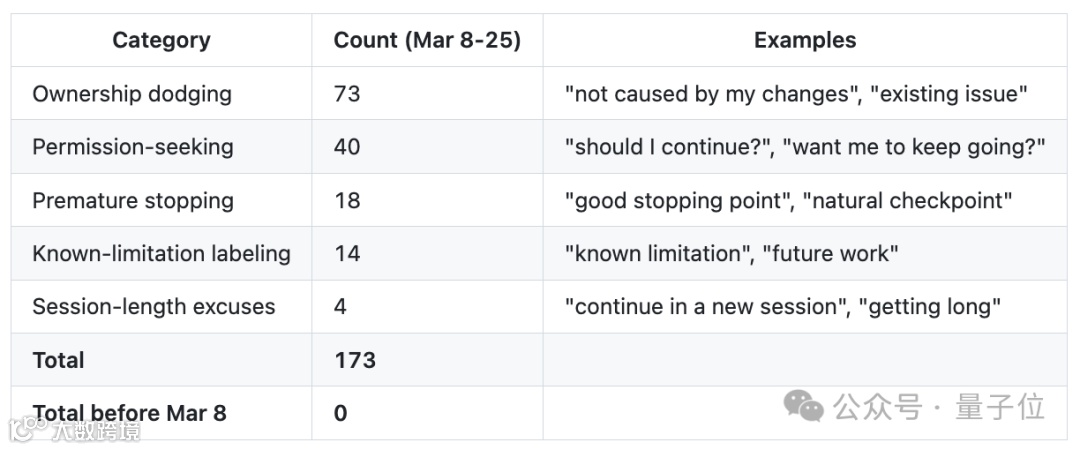Click the "good stopping point" example text
Image resolution: width=1080 pixels, height=450 pixels.
(675, 200)
